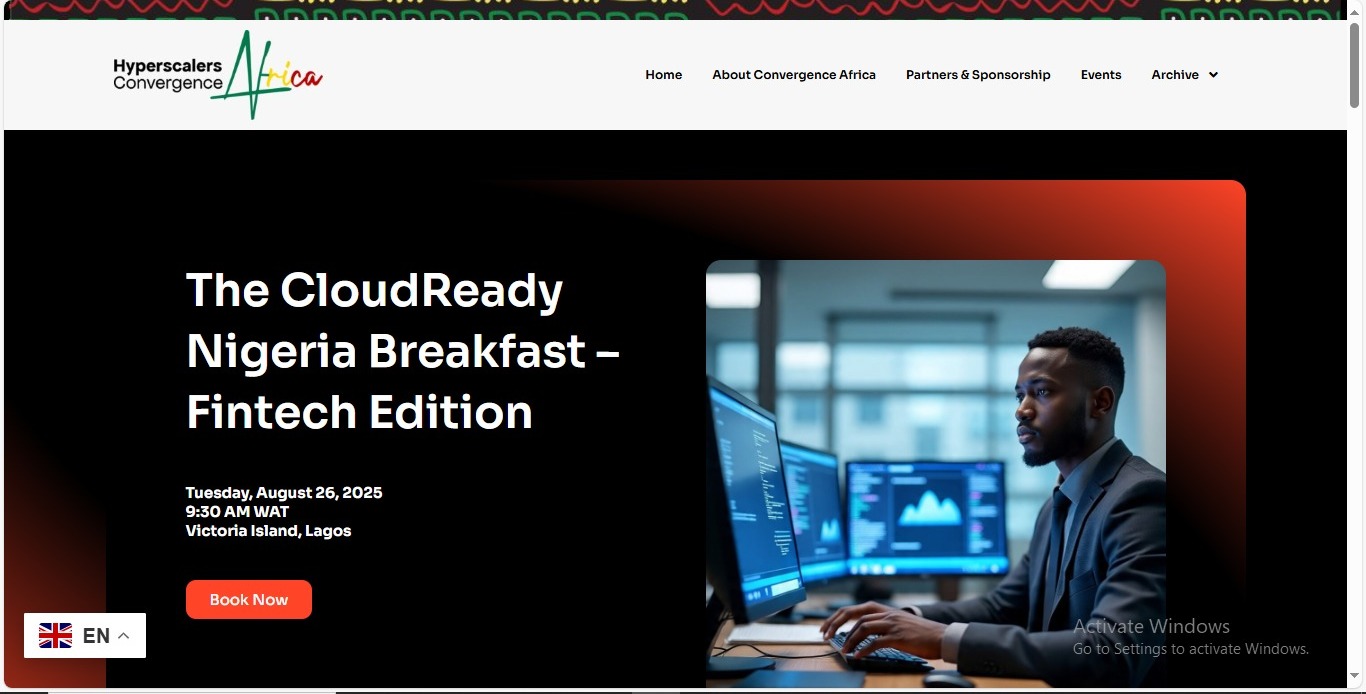Open the 'Partners & Sponsorship' page
1366x694 pixels.
pos(978,74)
